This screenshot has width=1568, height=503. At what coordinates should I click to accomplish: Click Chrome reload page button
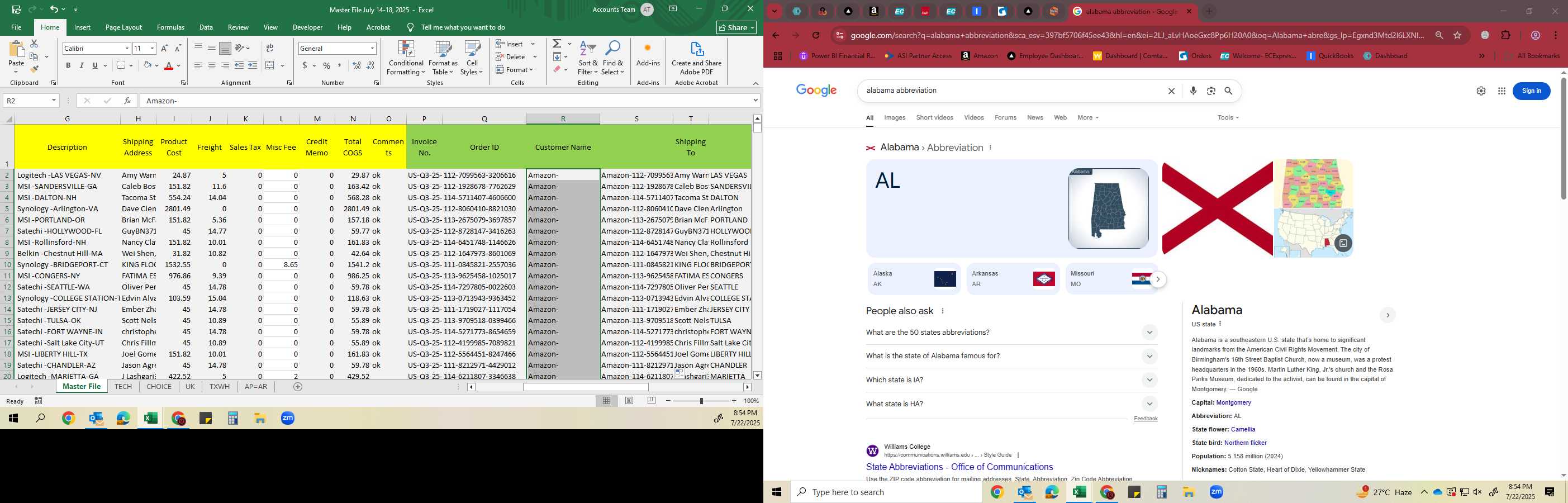pyautogui.click(x=816, y=35)
